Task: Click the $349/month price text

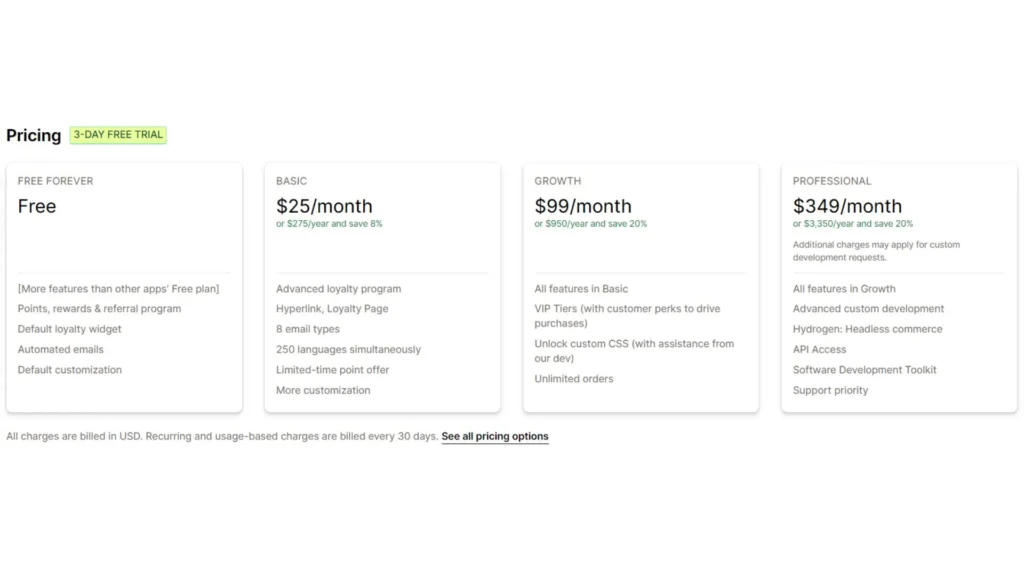Action: point(845,206)
